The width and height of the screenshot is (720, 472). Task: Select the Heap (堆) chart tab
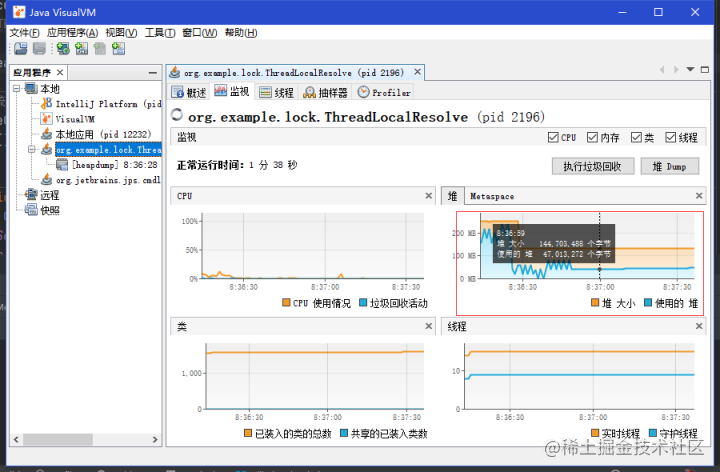pos(453,196)
